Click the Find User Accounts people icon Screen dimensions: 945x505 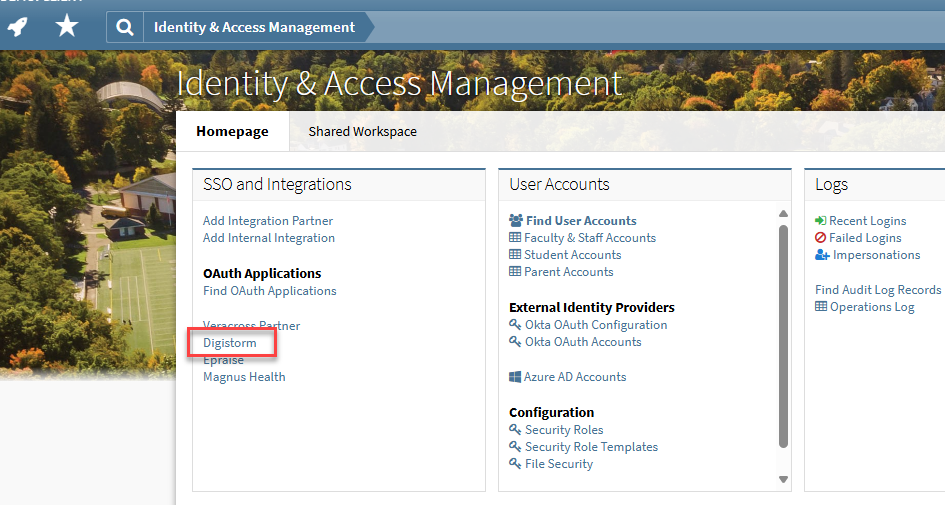515,221
